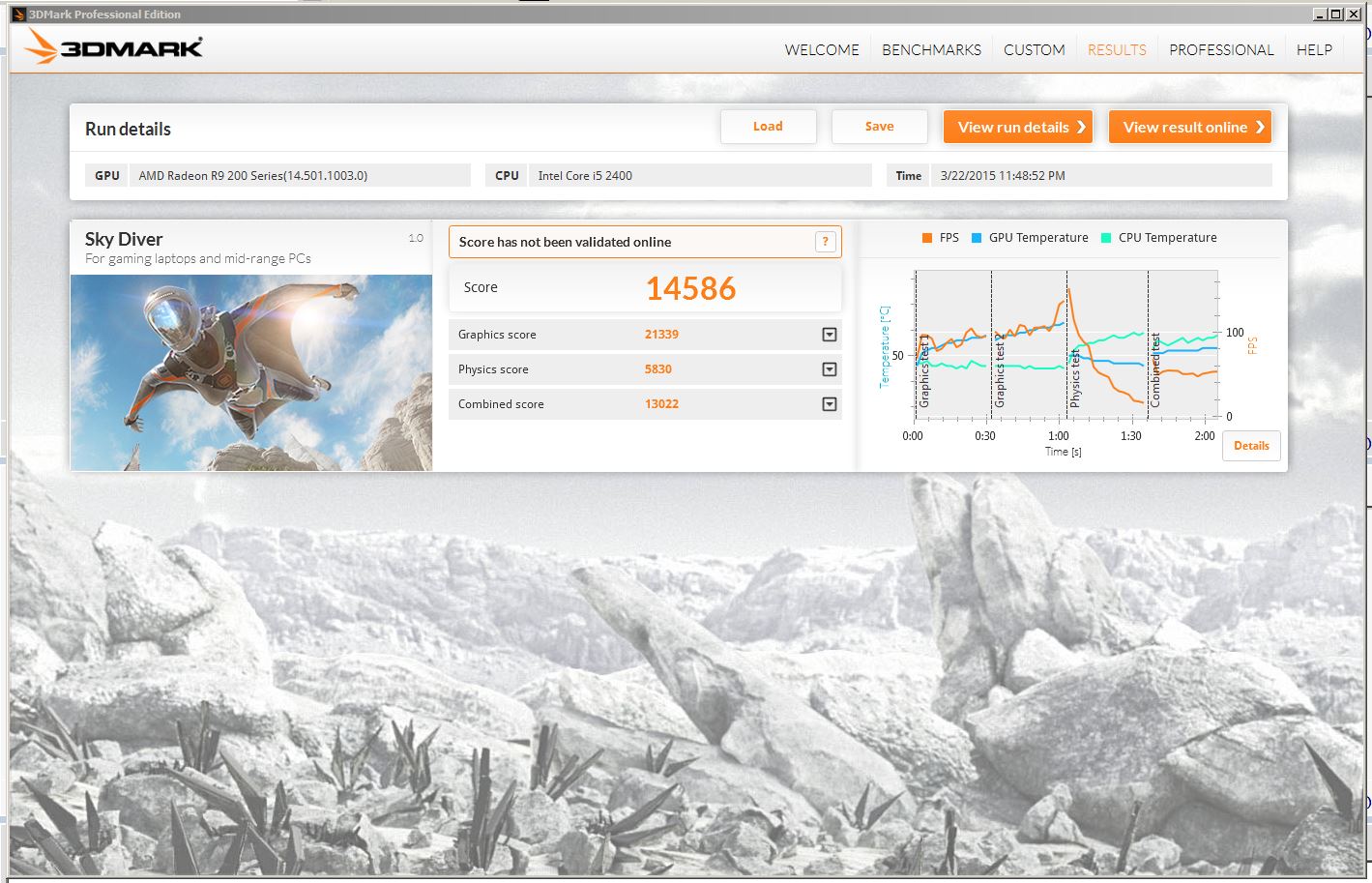Click the CPU name Intel Core i5 2400

[x=585, y=176]
